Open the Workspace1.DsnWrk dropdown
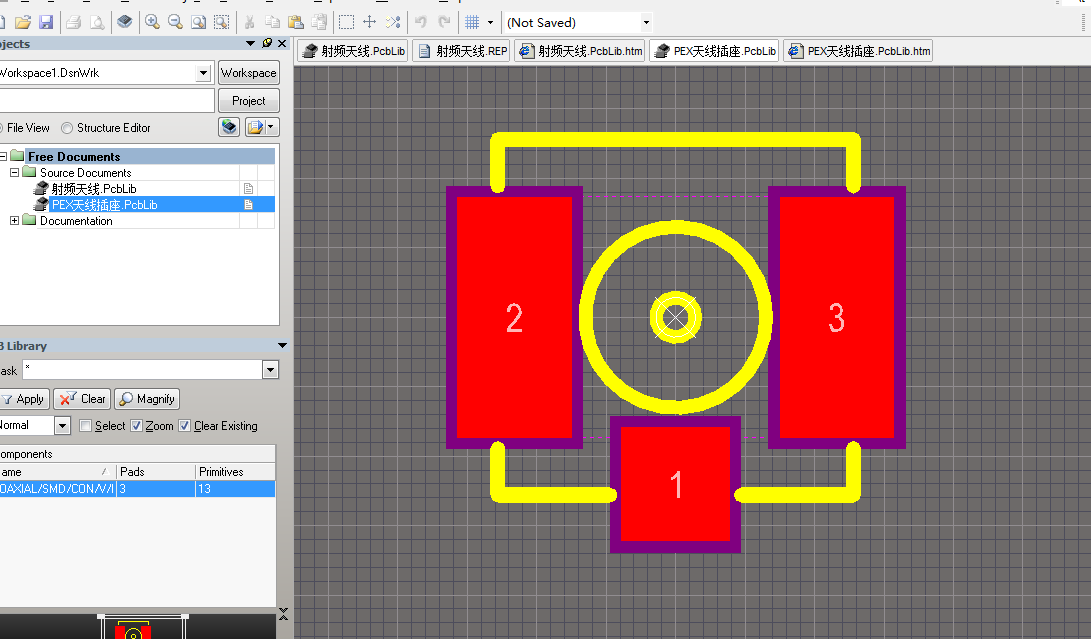The image size is (1091, 639). point(203,73)
